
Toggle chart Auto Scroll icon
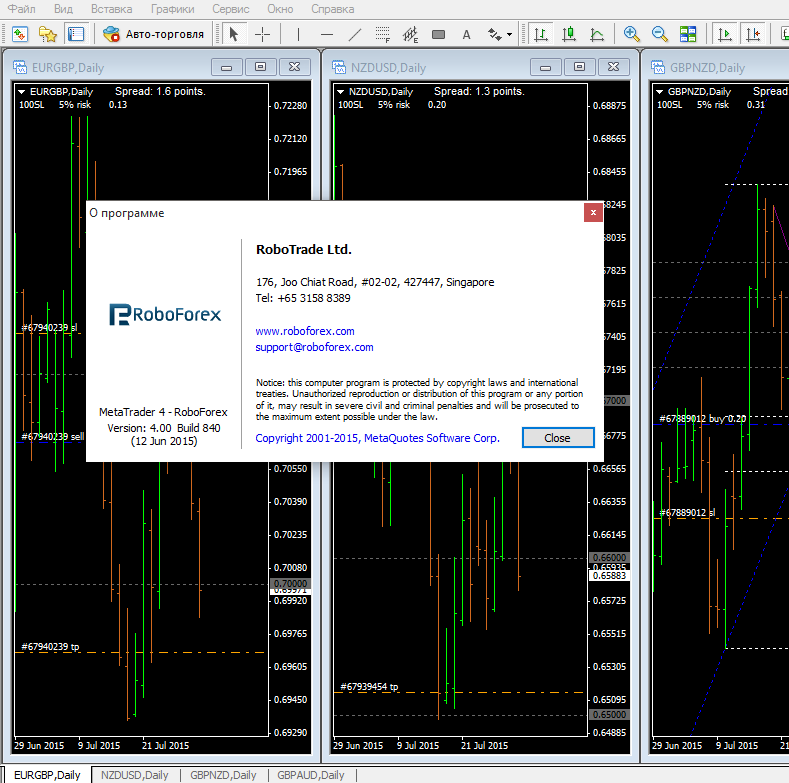click(725, 34)
